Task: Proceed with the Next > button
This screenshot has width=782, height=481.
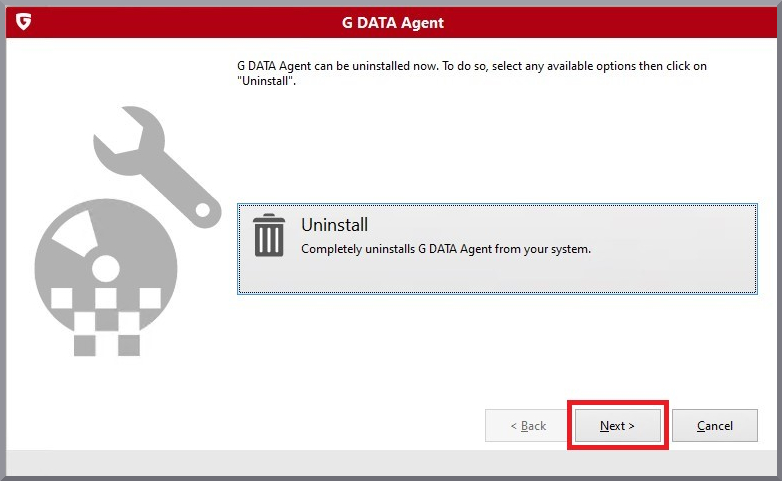Action: (x=617, y=426)
